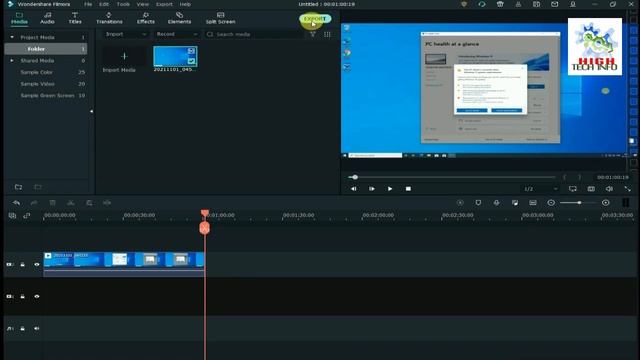Viewport: 640px width, 360px height.
Task: Open the File menu
Action: [88, 4]
